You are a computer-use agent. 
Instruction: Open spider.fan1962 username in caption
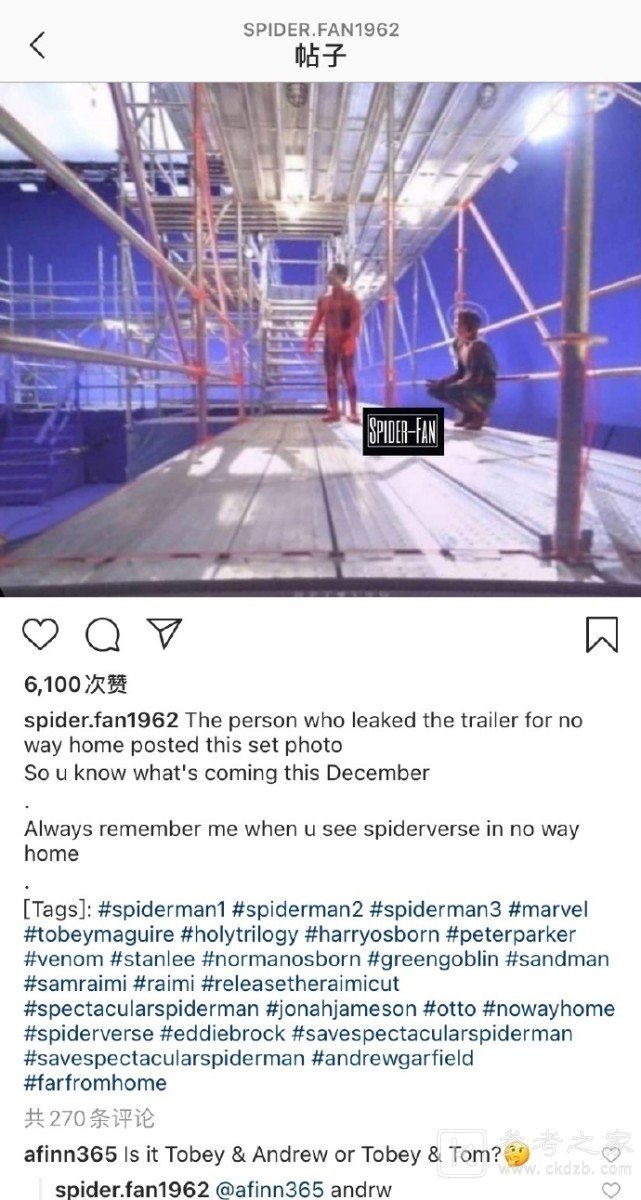101,720
